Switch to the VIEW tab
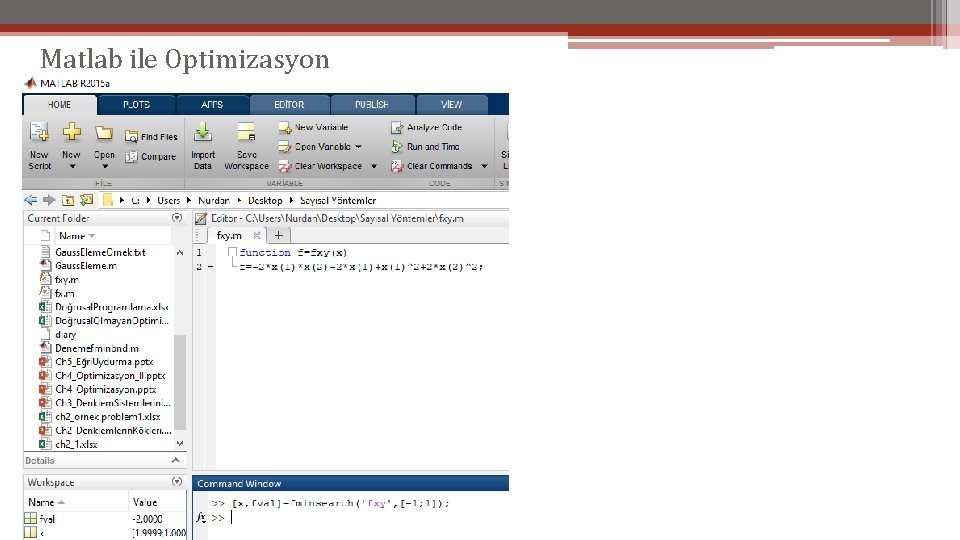This screenshot has height=540, width=960. tap(451, 105)
